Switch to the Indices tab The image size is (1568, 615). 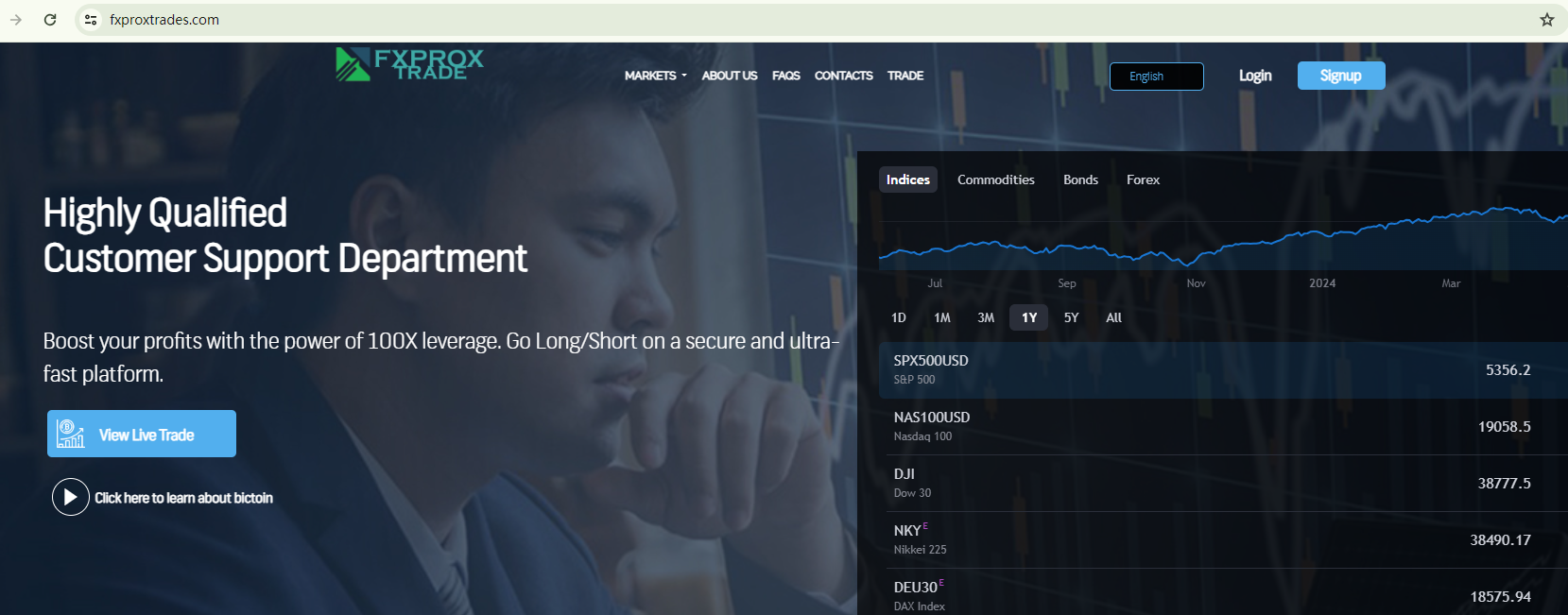[908, 179]
